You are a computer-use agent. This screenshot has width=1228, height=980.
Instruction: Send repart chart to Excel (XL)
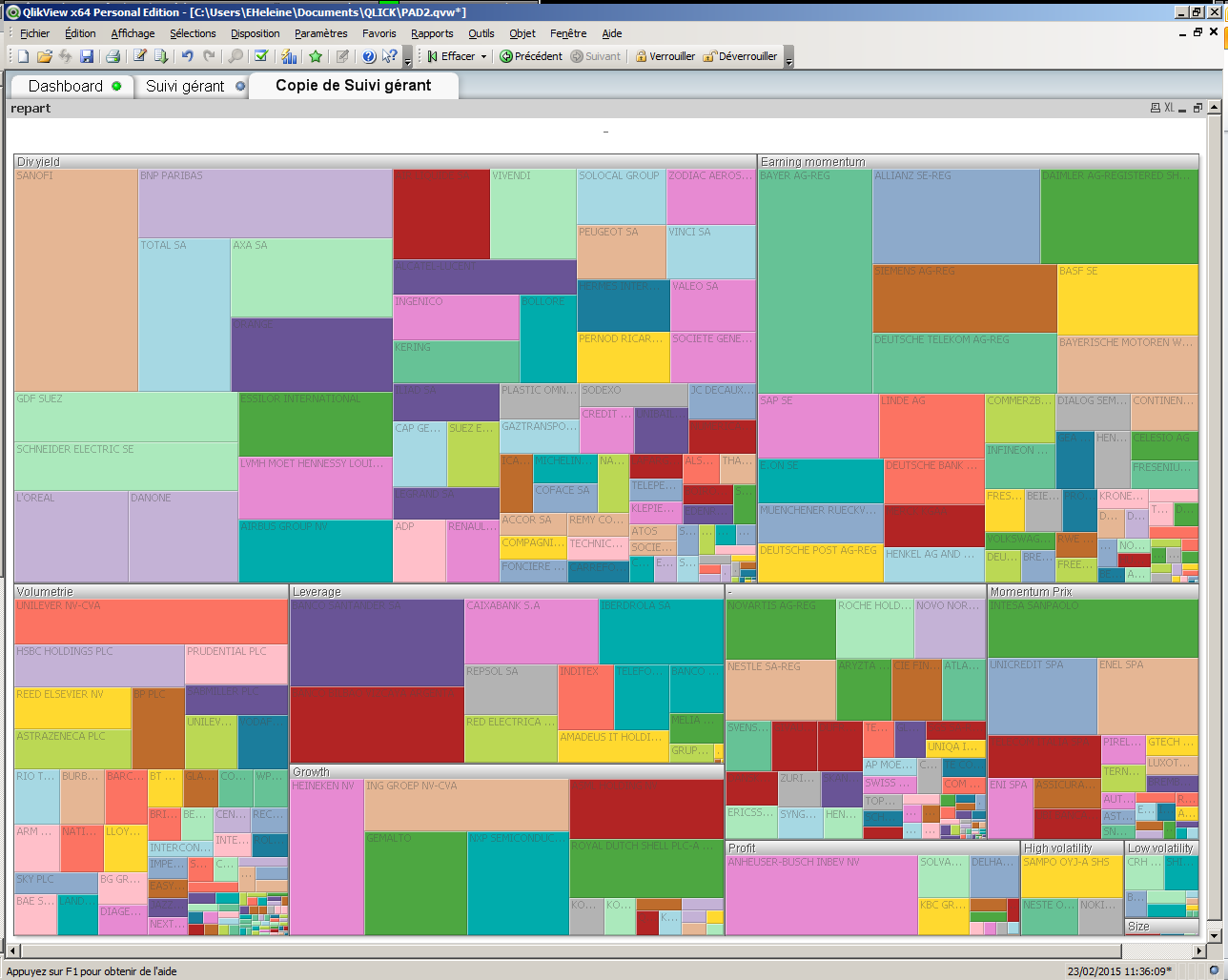pos(1169,109)
